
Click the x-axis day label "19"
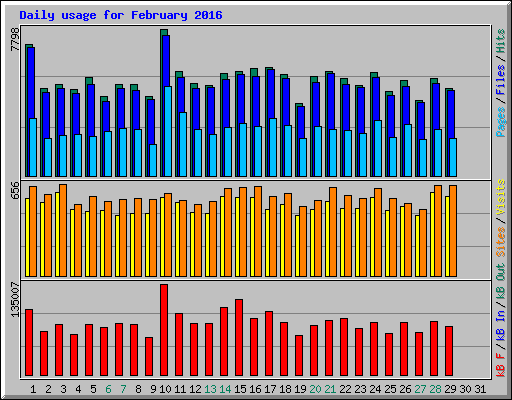tap(300, 389)
